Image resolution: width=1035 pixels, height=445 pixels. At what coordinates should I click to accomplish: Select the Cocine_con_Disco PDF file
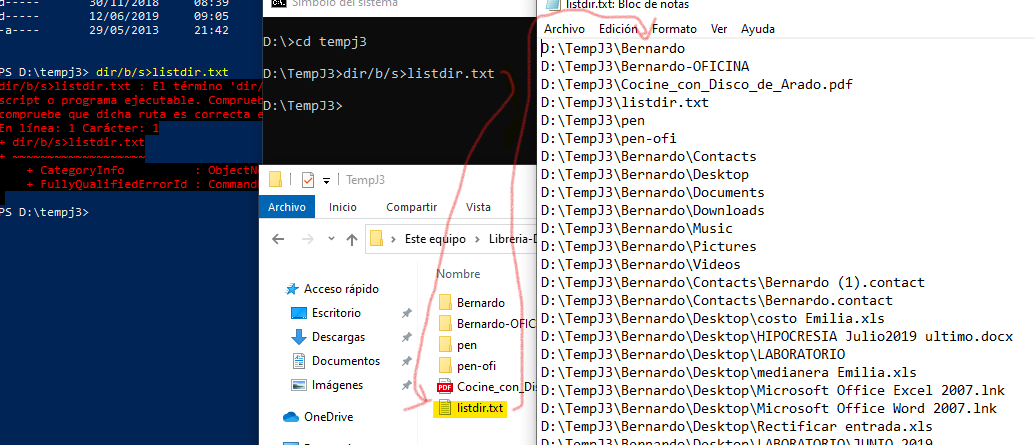point(486,387)
